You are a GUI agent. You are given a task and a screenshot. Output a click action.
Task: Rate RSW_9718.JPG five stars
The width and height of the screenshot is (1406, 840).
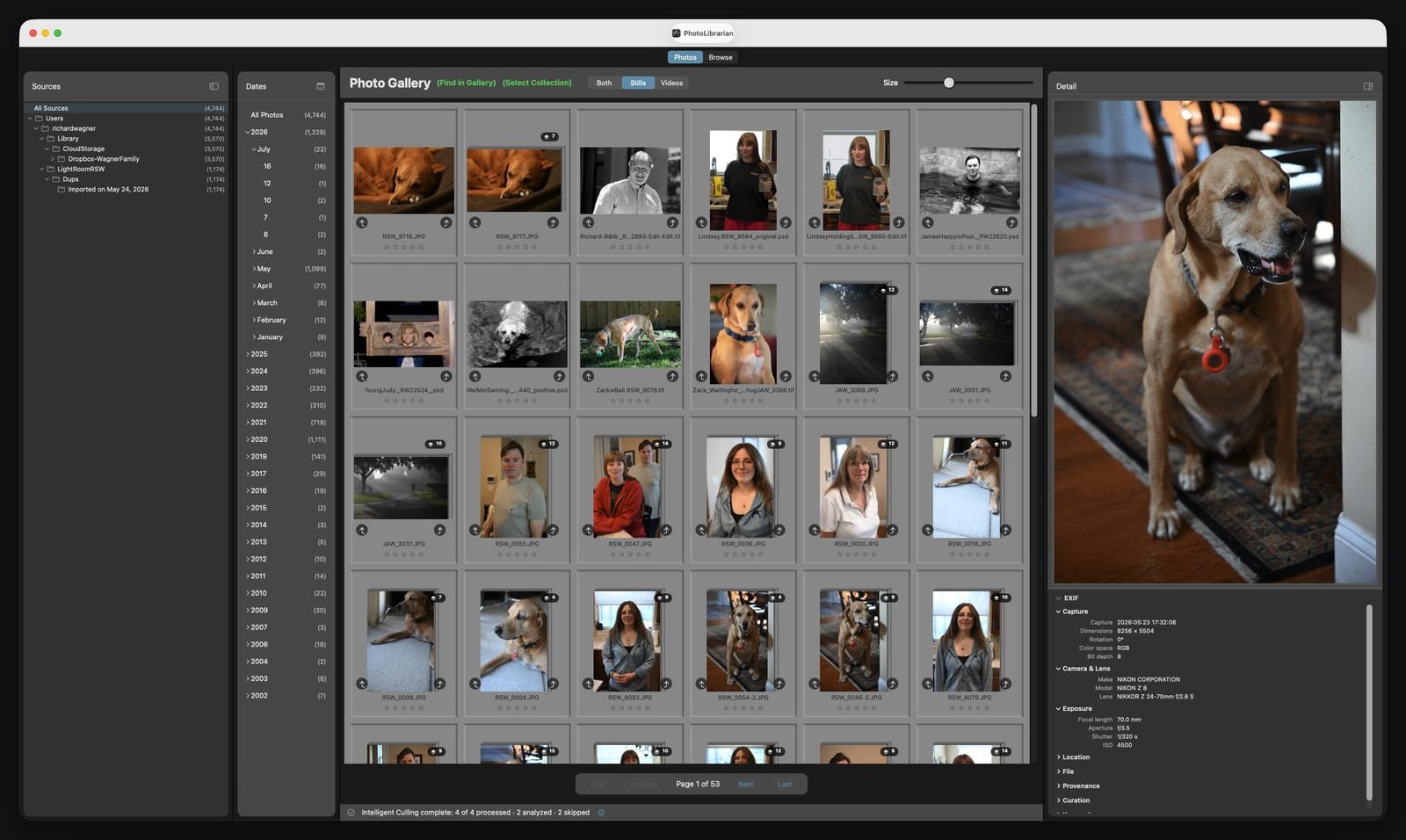point(422,247)
